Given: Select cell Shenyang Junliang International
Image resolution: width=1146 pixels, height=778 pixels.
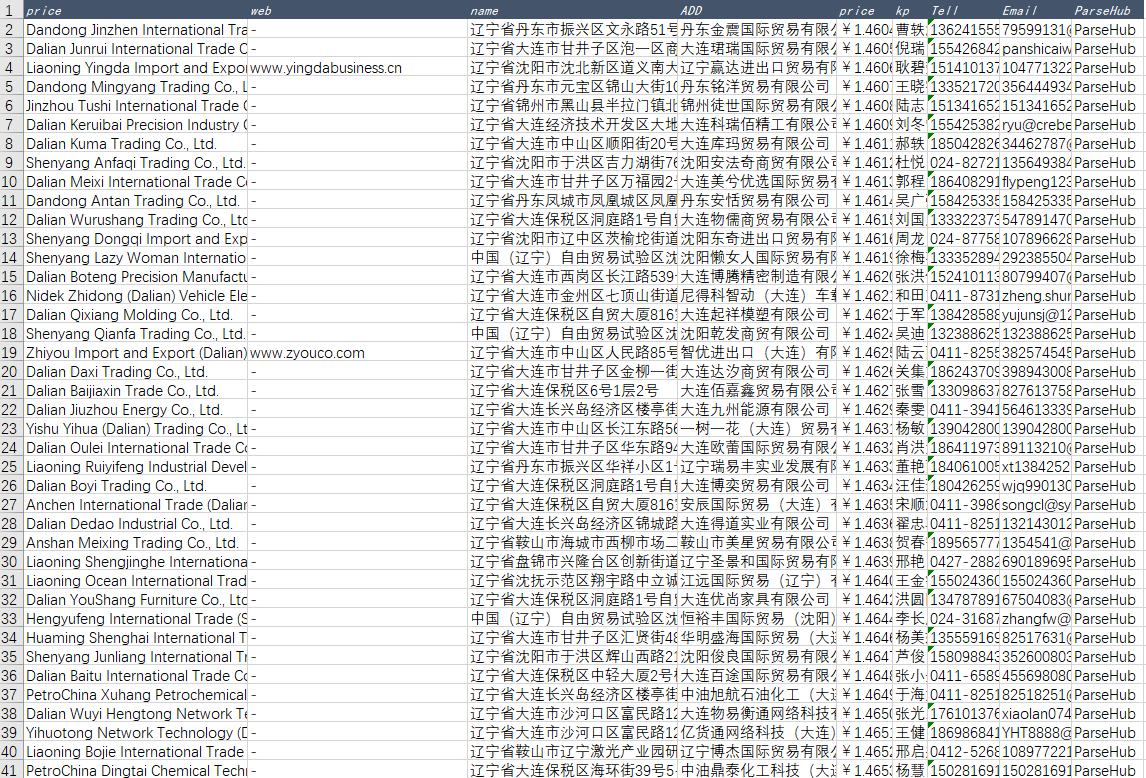Looking at the screenshot, I should (x=136, y=657).
